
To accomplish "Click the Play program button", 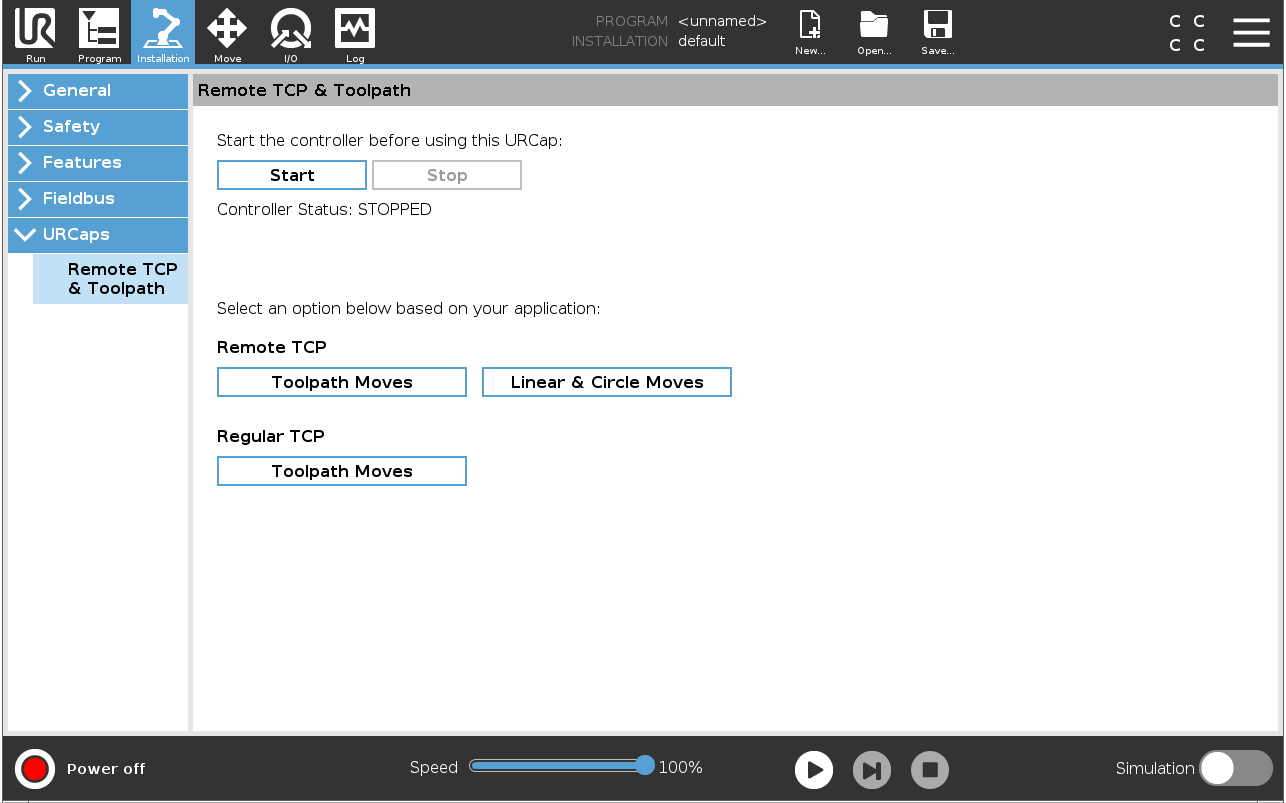I will 814,770.
